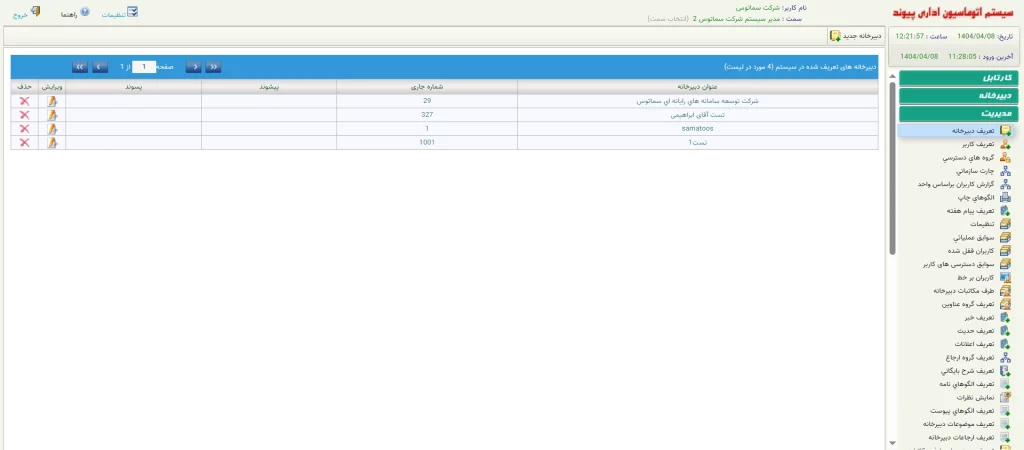
Task: Click the 'عنوان دبیرخانه' column header
Action: click(x=697, y=86)
